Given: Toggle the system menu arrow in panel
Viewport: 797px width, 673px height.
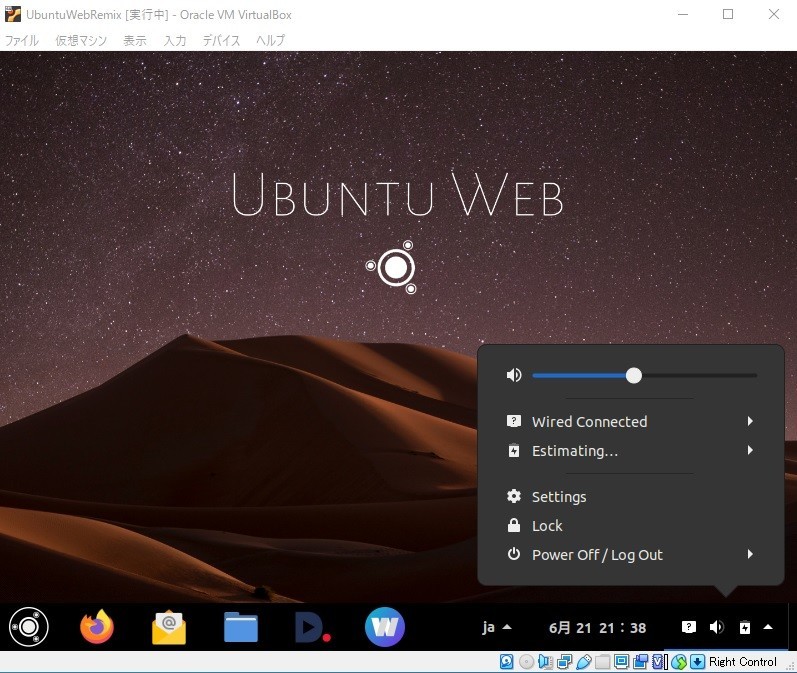Looking at the screenshot, I should click(x=768, y=627).
